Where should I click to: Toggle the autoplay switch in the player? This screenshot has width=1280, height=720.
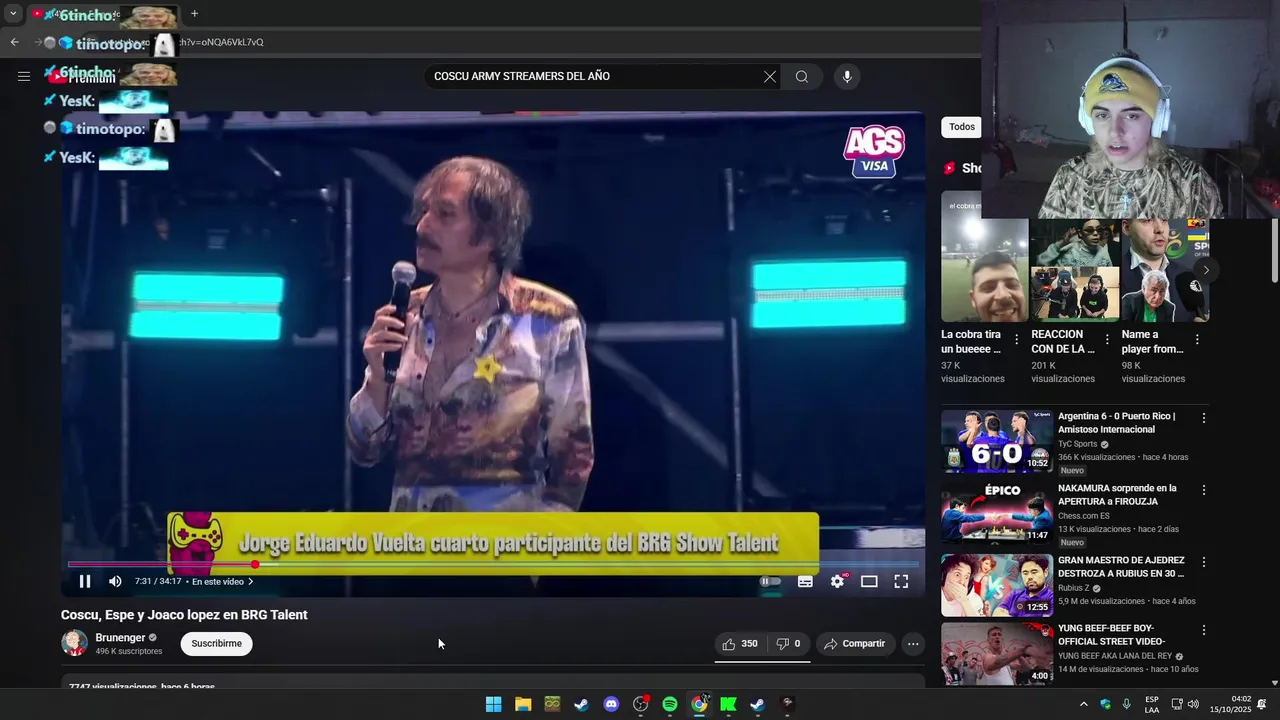[x=770, y=581]
